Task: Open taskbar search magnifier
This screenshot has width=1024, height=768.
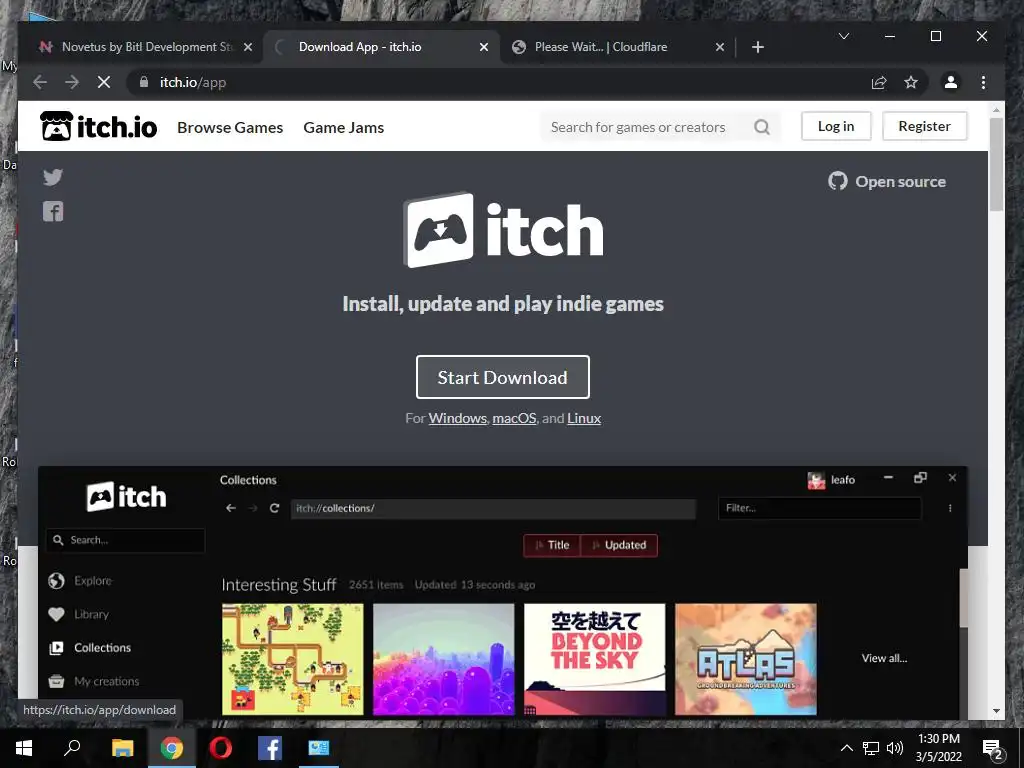Action: (72, 748)
